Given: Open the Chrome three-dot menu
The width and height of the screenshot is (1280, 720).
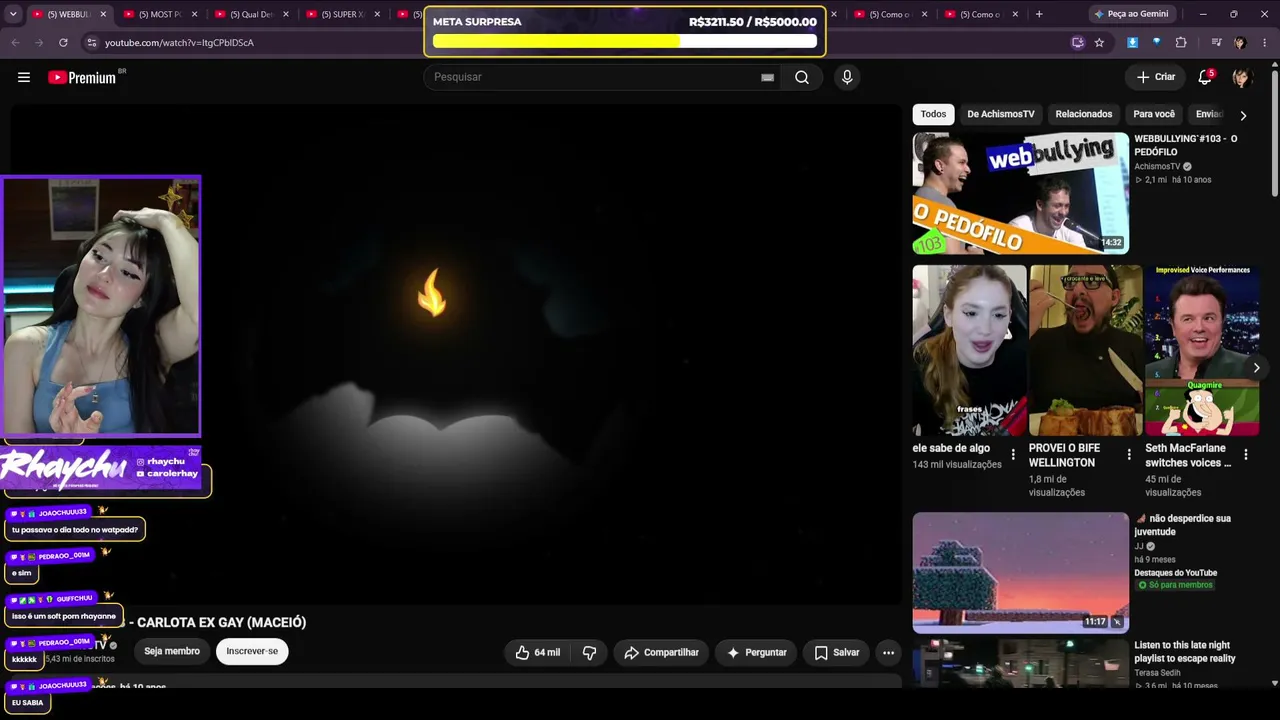Looking at the screenshot, I should [1264, 43].
